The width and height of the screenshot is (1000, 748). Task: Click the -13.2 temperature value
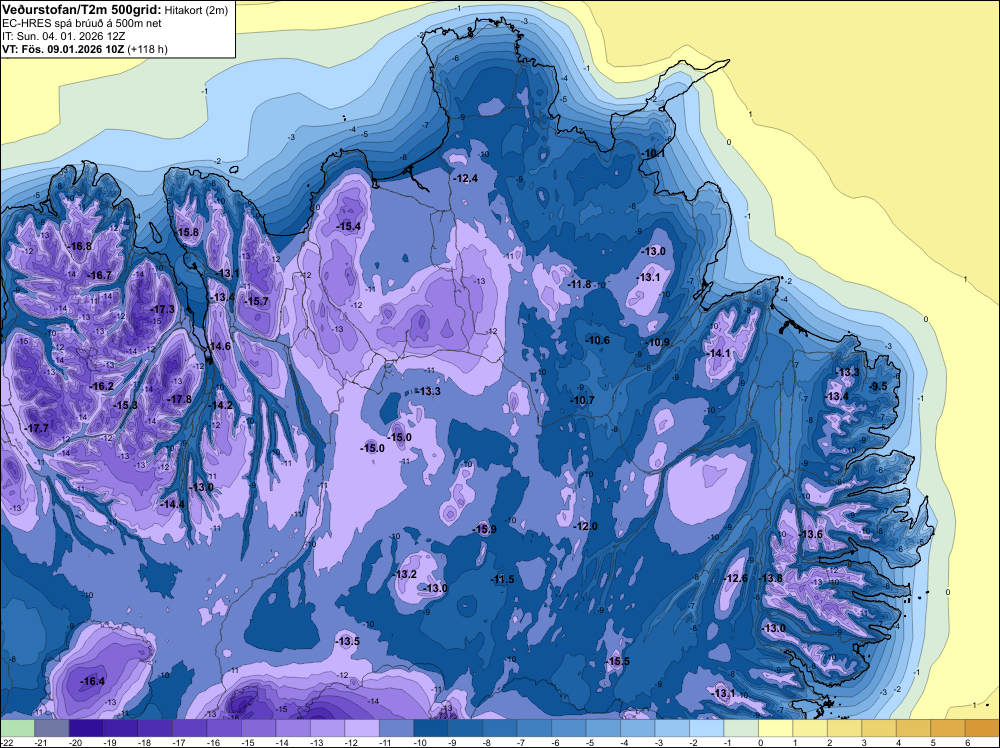pyautogui.click(x=405, y=574)
